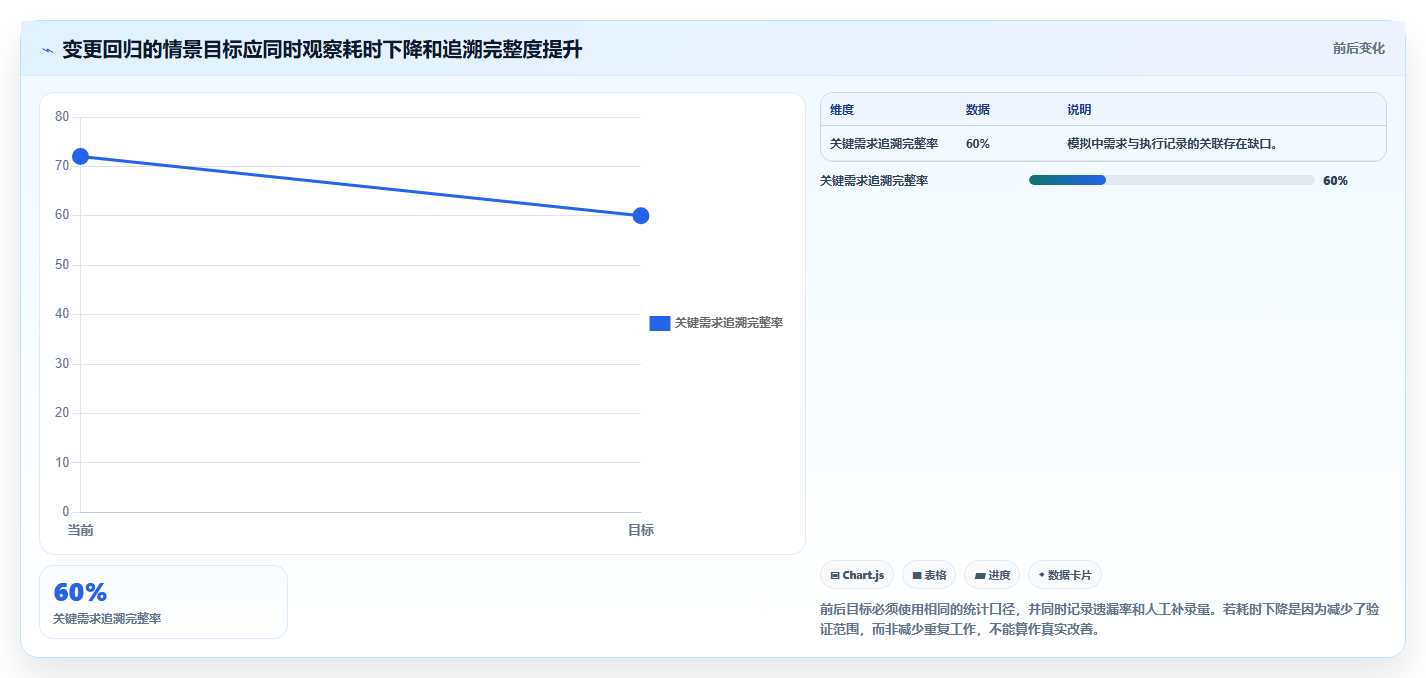Click the 数据卡片 tag chip

pyautogui.click(x=1065, y=575)
